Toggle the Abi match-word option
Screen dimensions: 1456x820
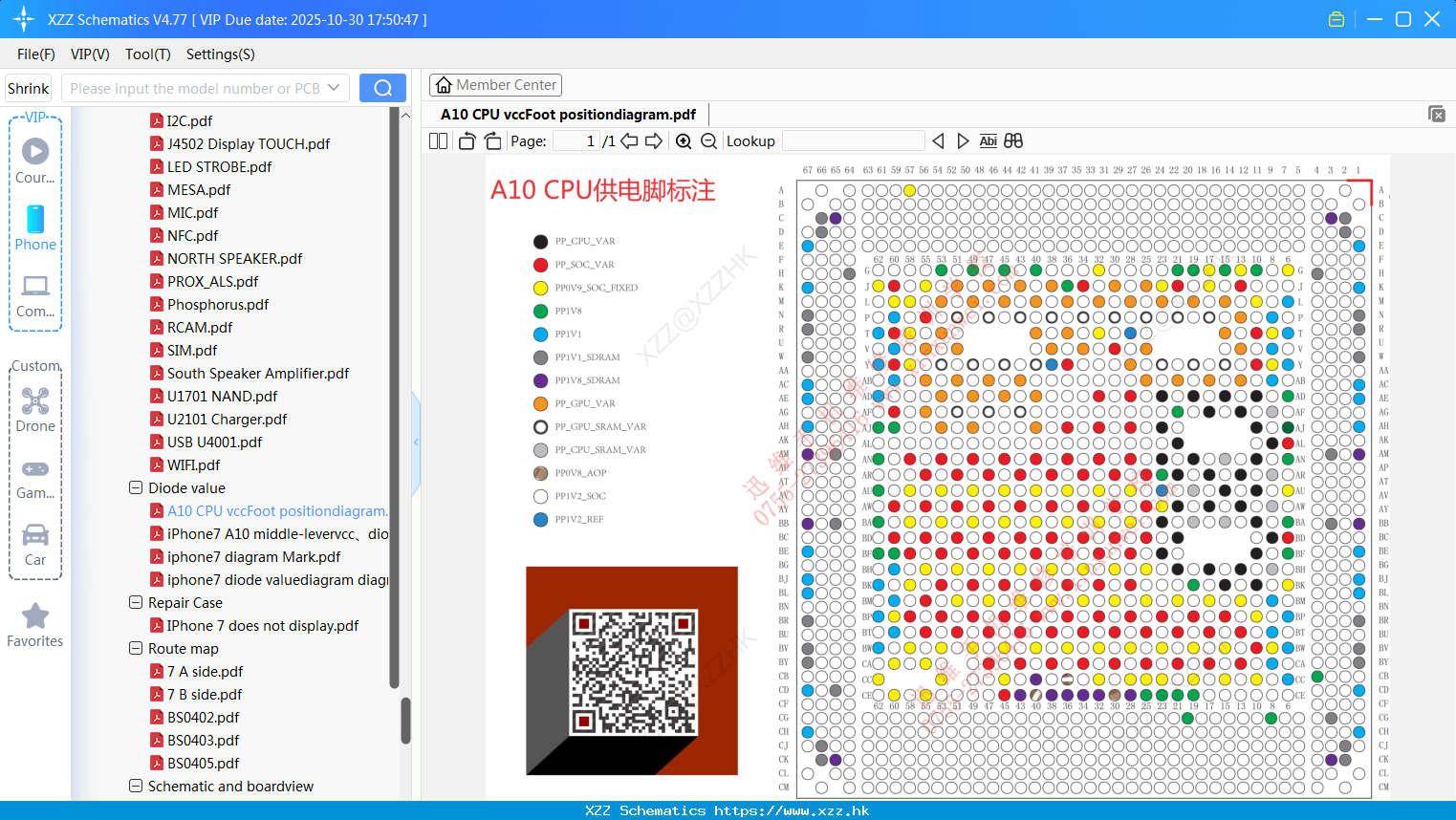coord(989,141)
